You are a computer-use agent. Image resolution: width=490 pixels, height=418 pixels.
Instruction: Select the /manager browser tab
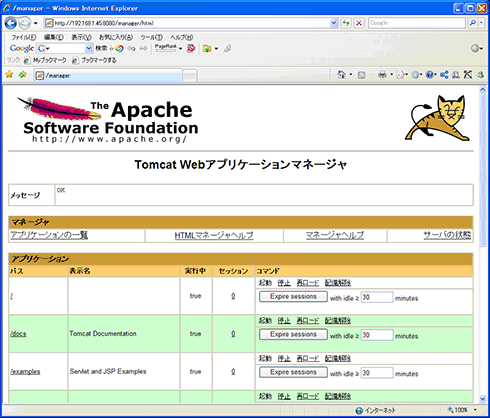108,76
